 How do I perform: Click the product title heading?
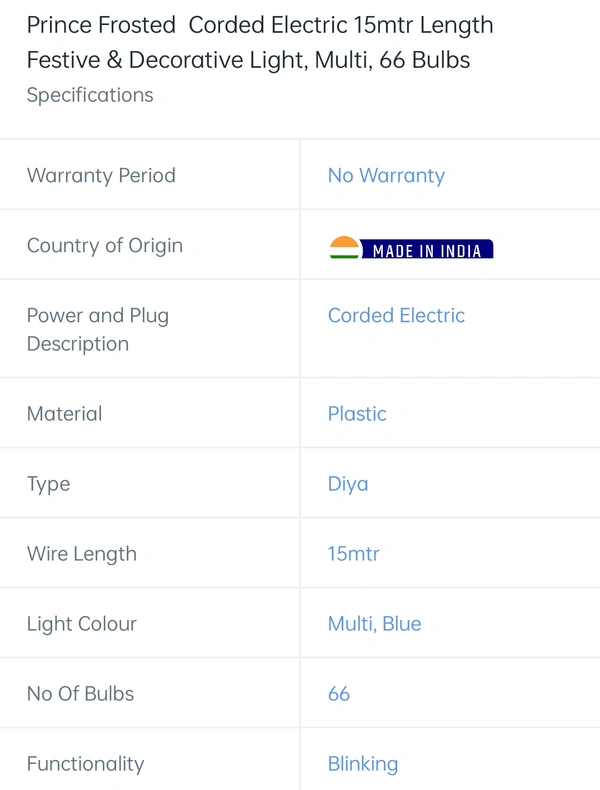pos(260,42)
